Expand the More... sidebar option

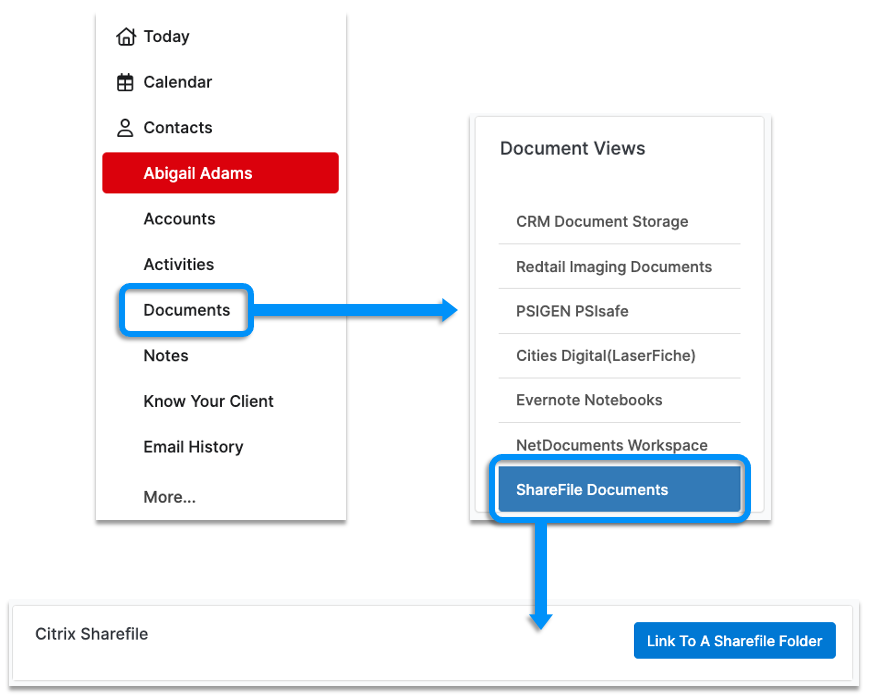click(169, 497)
